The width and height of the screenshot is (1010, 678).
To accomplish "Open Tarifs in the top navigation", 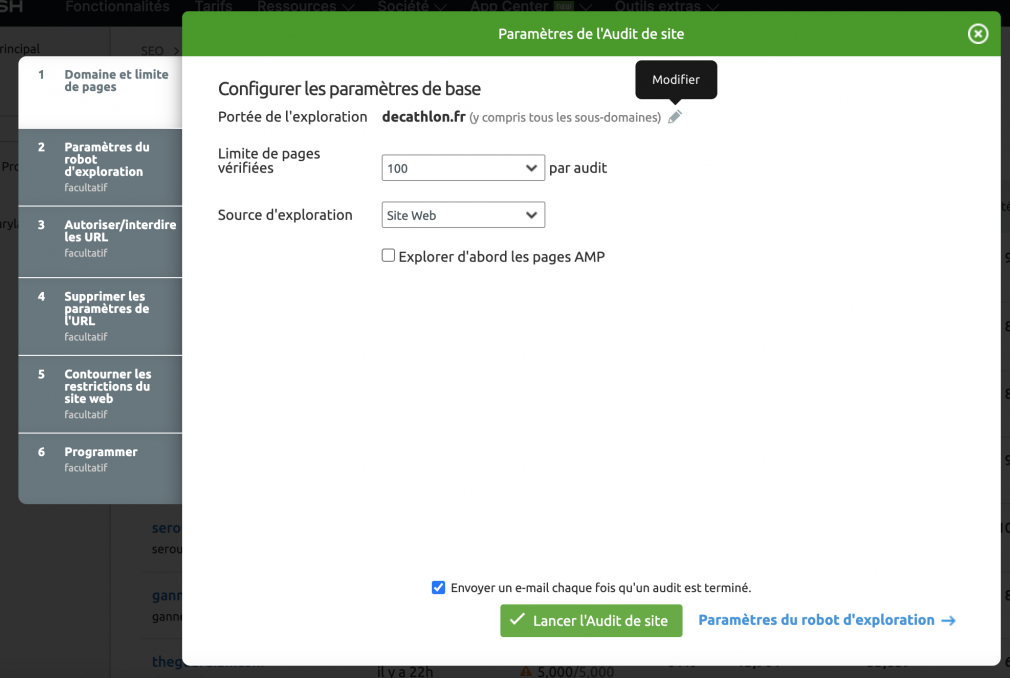I will 213,6.
